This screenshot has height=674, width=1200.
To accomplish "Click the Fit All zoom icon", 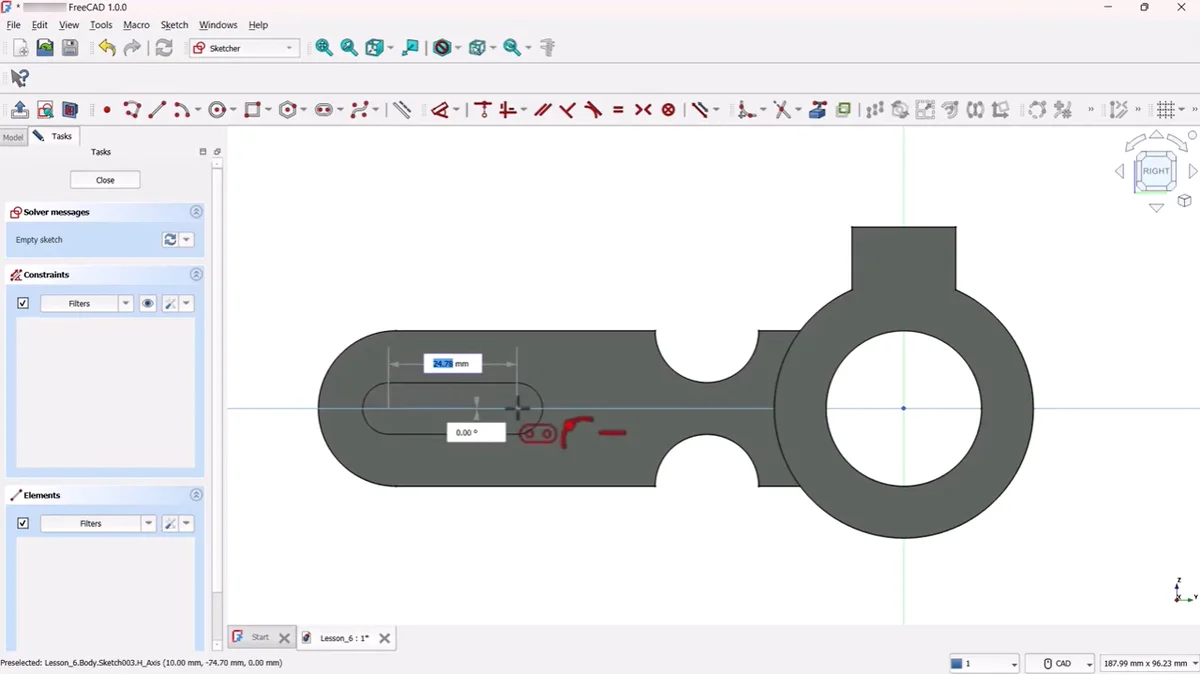I will coord(324,48).
